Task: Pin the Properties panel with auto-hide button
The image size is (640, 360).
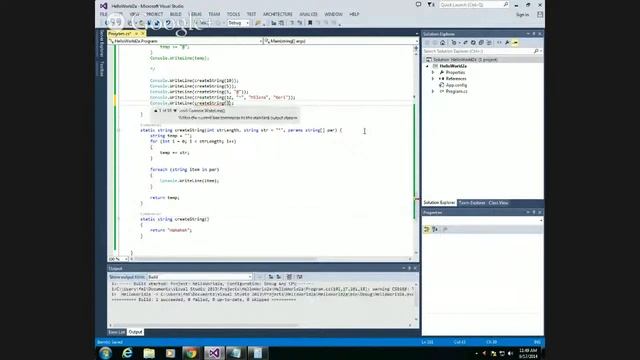Action: tap(534, 212)
